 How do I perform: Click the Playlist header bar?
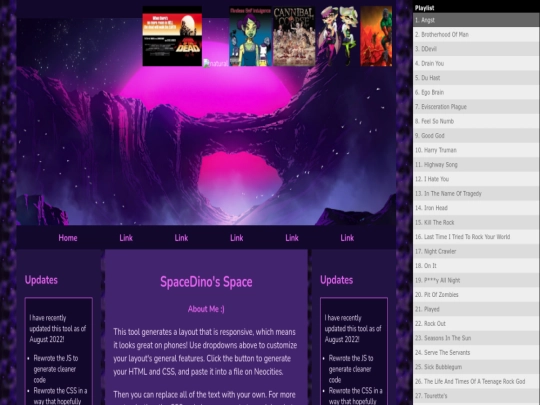tap(476, 8)
